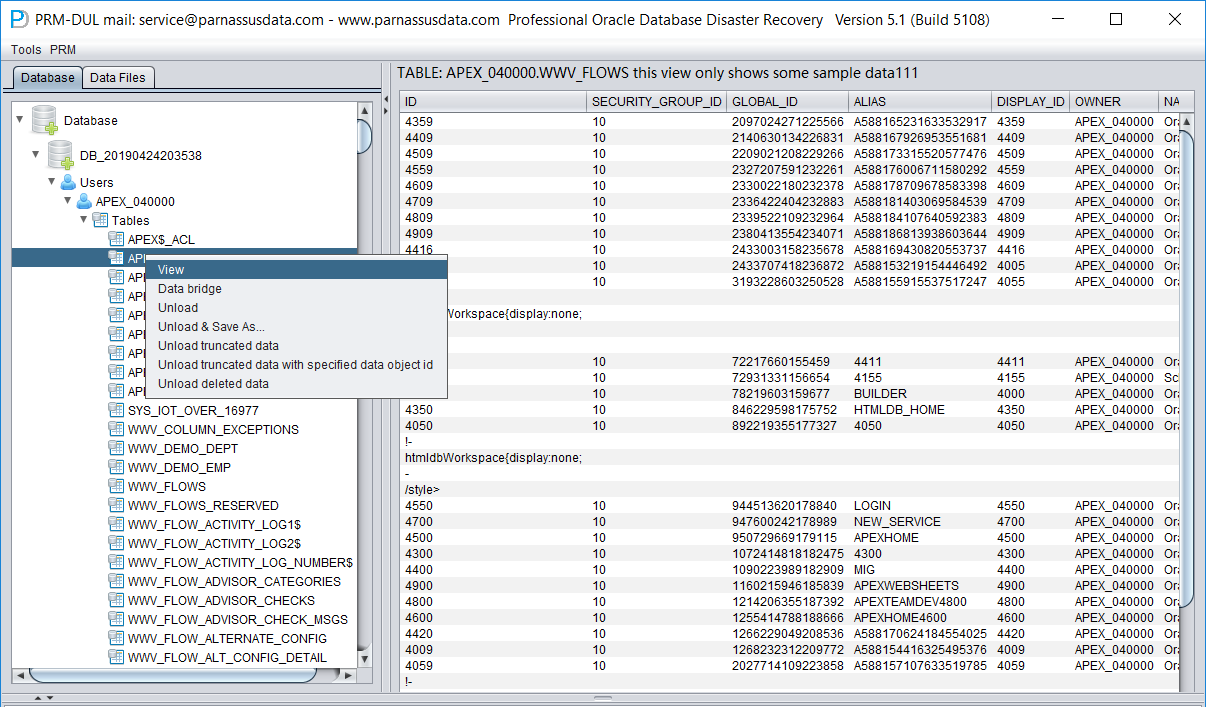The height and width of the screenshot is (707, 1206).
Task: Click the WWV_DEMO_DEPT table icon
Action: [x=116, y=448]
